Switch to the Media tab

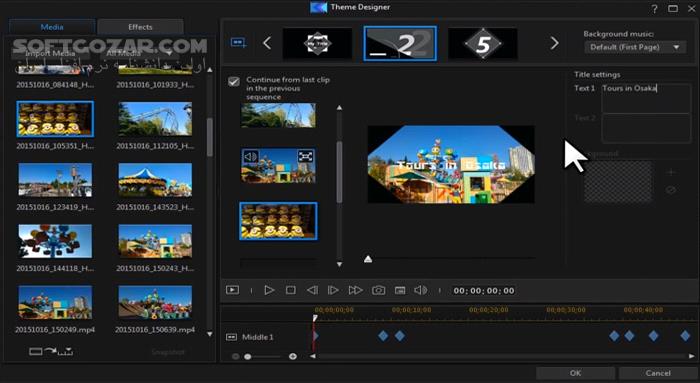[x=52, y=27]
